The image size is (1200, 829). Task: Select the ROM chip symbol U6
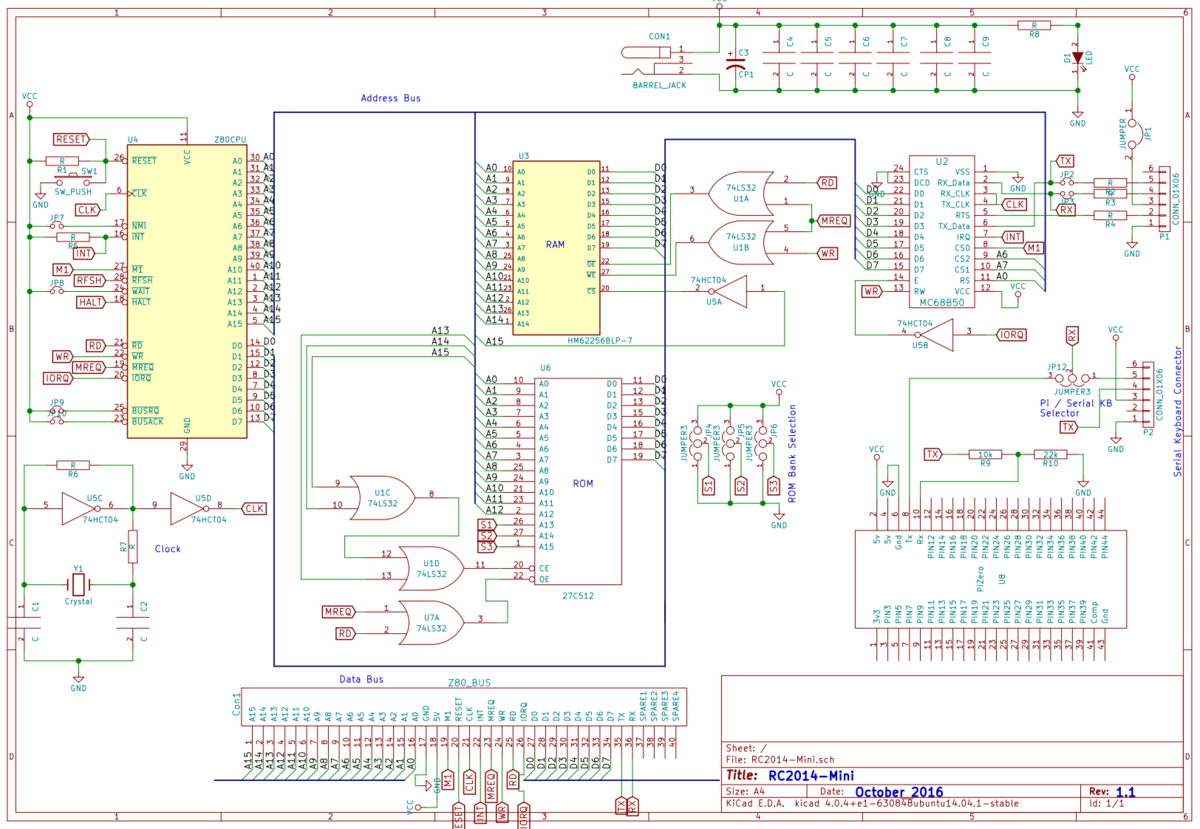(x=578, y=483)
